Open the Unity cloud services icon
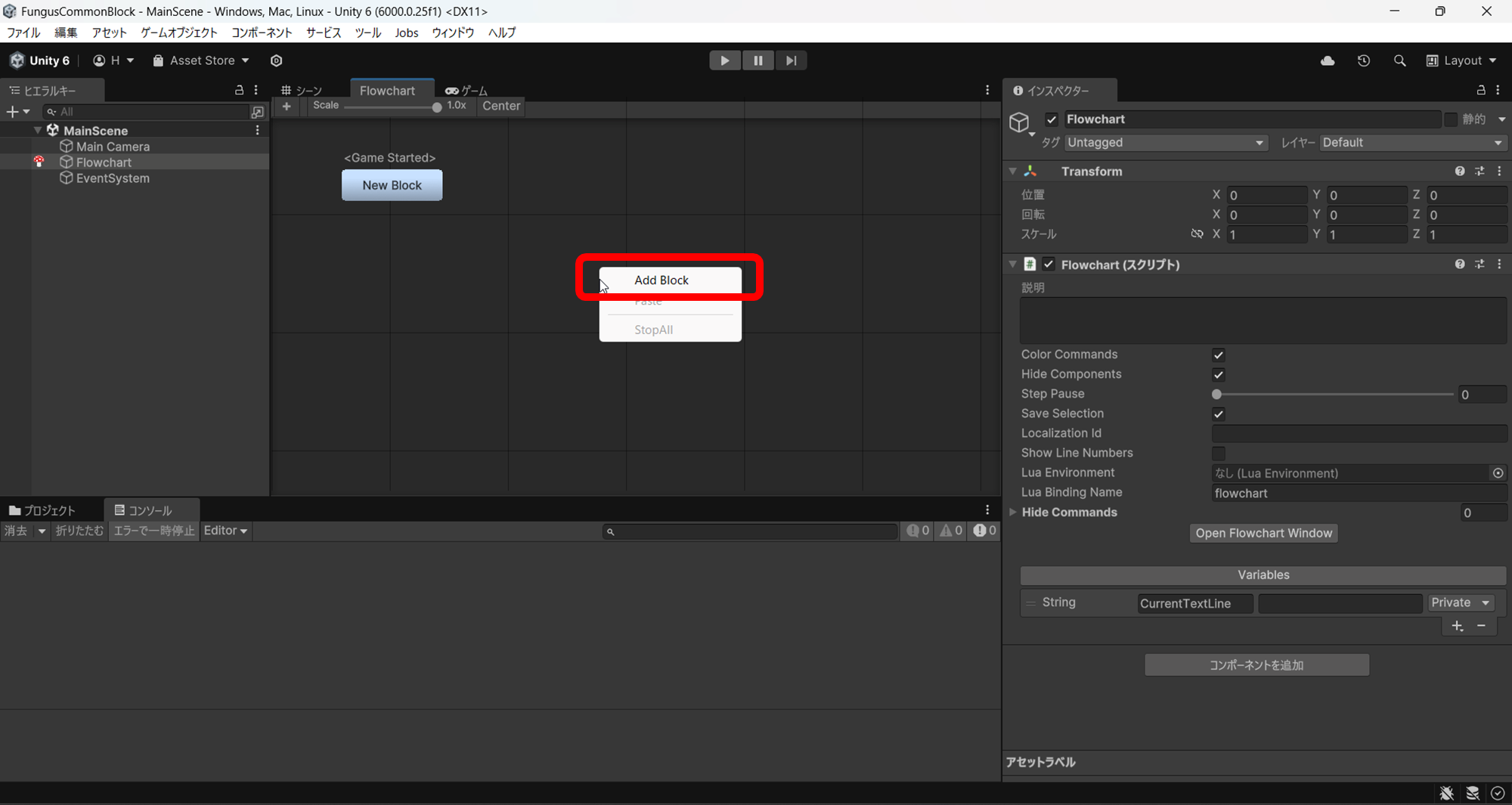The width and height of the screenshot is (1512, 805). [1328, 60]
